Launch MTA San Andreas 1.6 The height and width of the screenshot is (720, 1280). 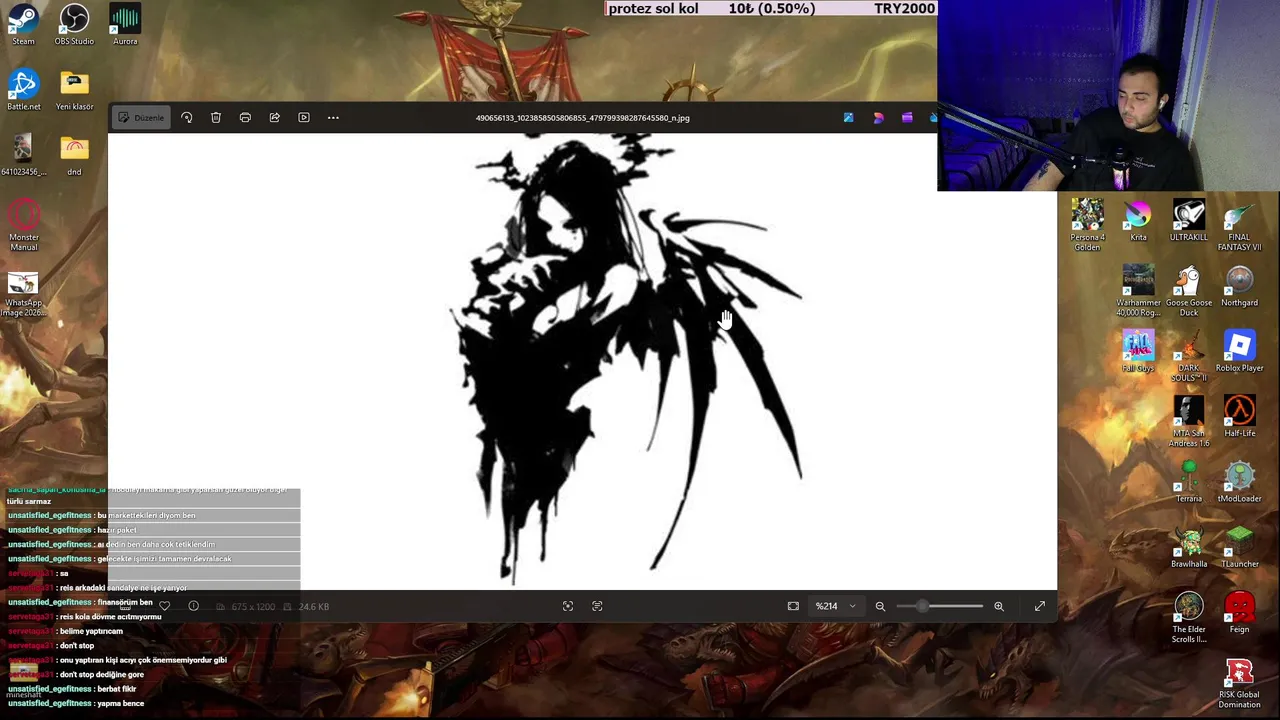(x=1189, y=421)
